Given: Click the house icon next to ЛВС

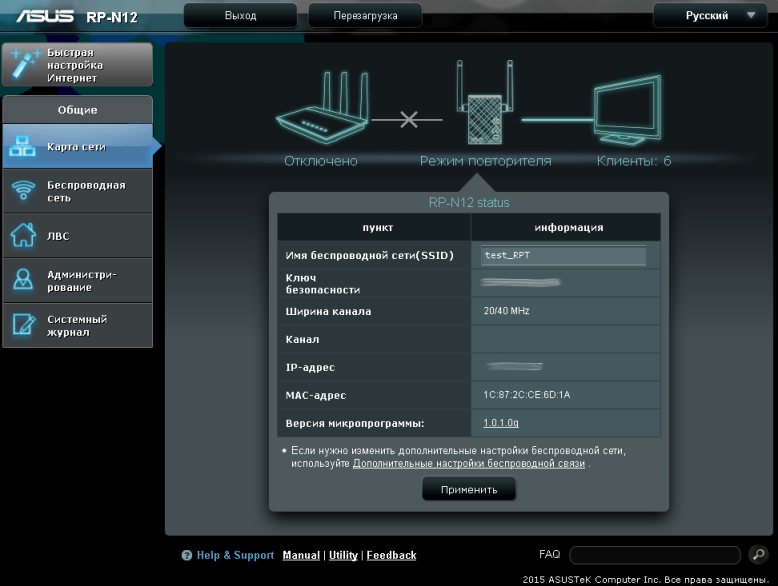Looking at the screenshot, I should pyautogui.click(x=23, y=235).
